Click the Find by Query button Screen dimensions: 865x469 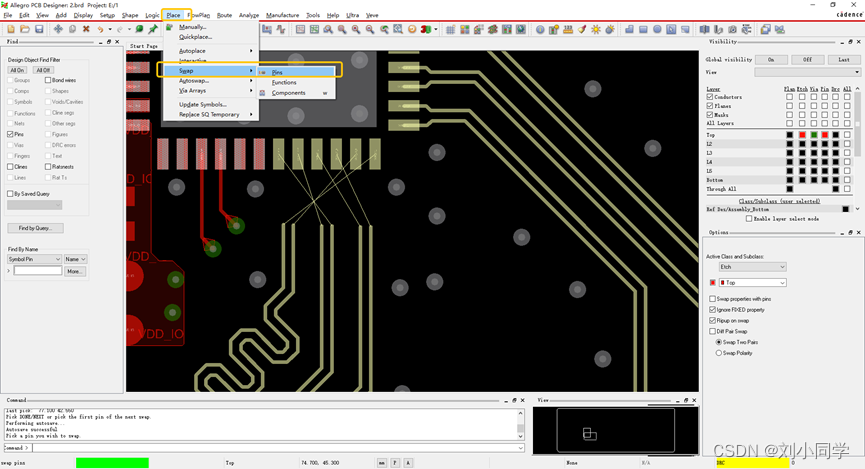[35, 228]
